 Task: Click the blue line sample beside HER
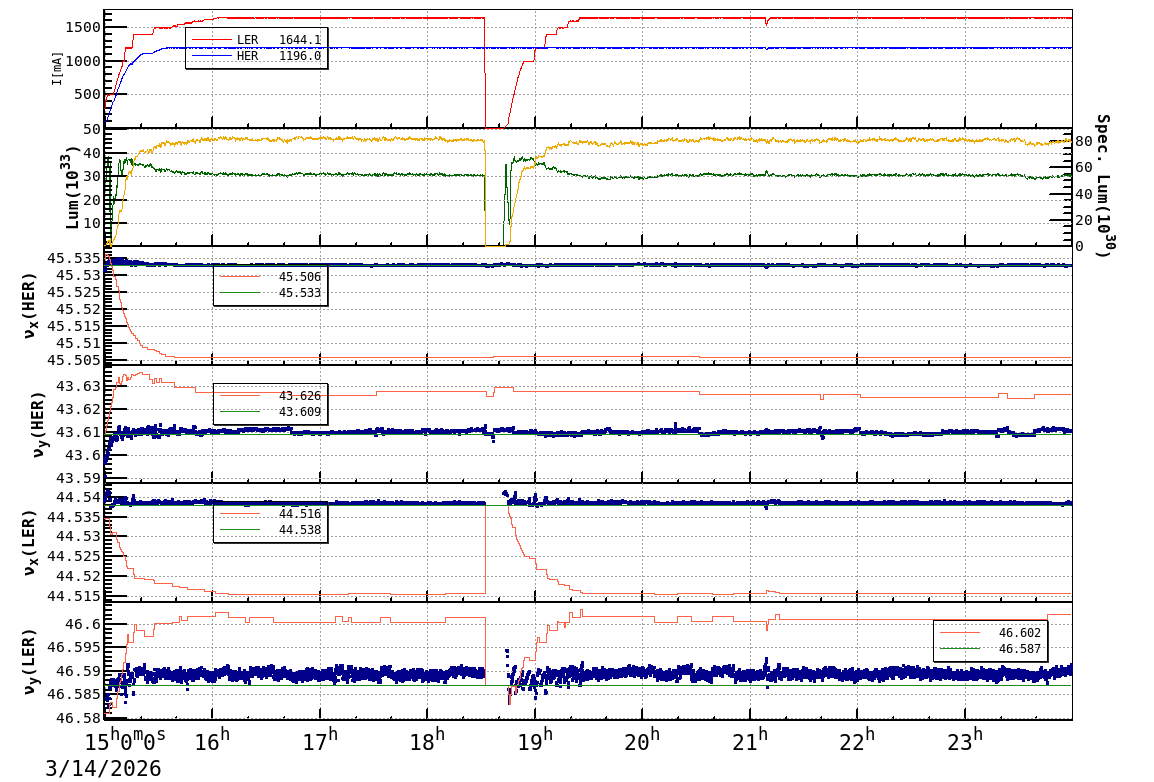point(211,56)
